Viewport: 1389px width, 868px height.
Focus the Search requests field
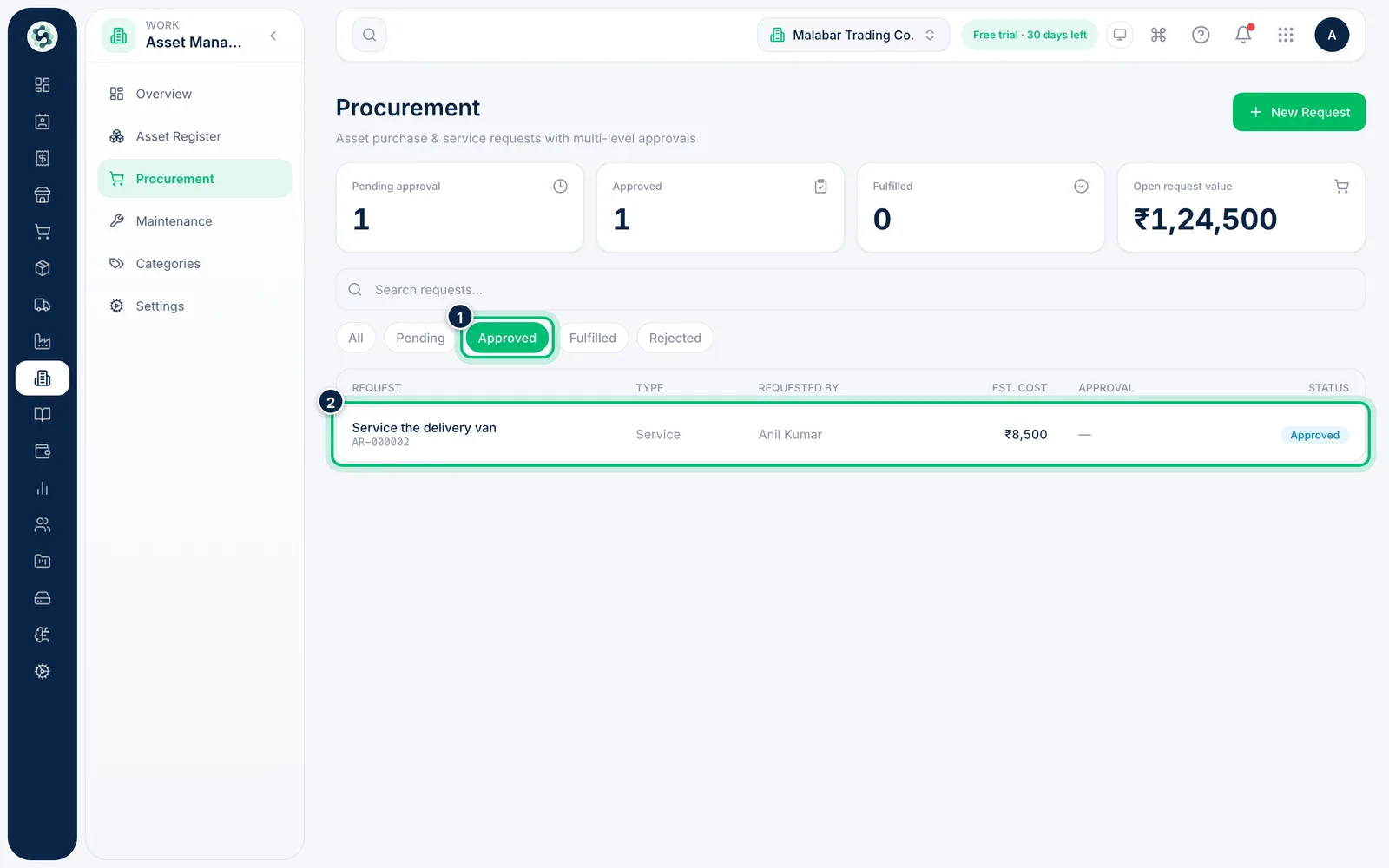[851, 290]
